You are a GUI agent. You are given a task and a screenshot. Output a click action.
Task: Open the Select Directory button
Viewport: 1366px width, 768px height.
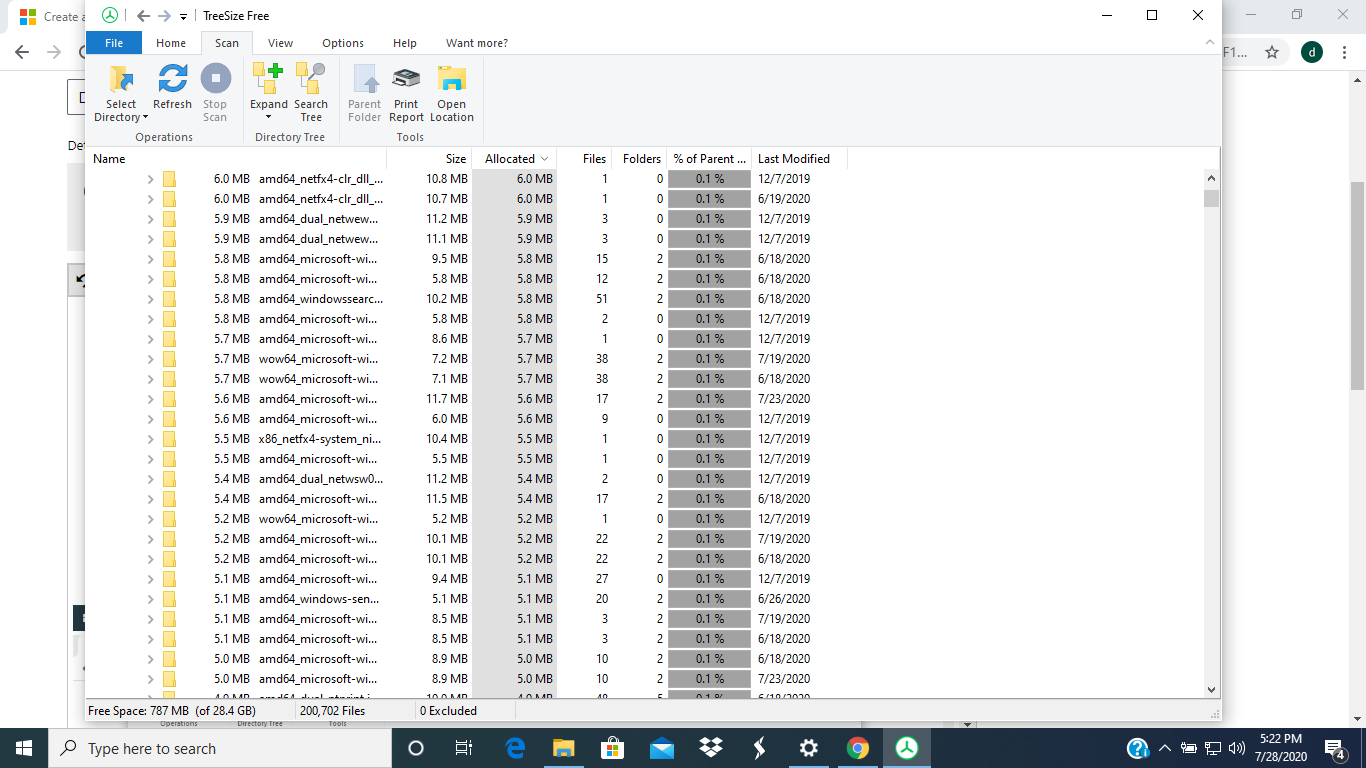pos(122,93)
